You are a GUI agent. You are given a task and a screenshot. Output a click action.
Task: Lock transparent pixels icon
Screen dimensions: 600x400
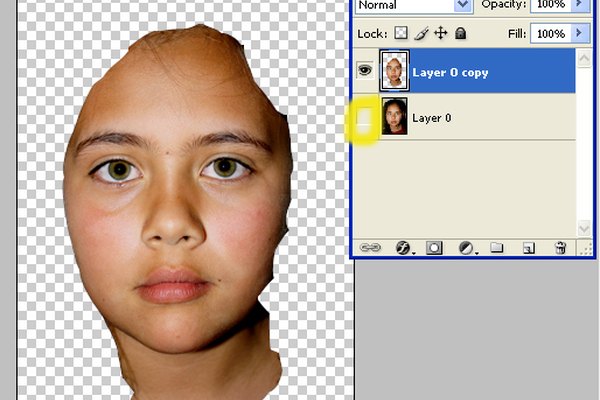pyautogui.click(x=401, y=33)
